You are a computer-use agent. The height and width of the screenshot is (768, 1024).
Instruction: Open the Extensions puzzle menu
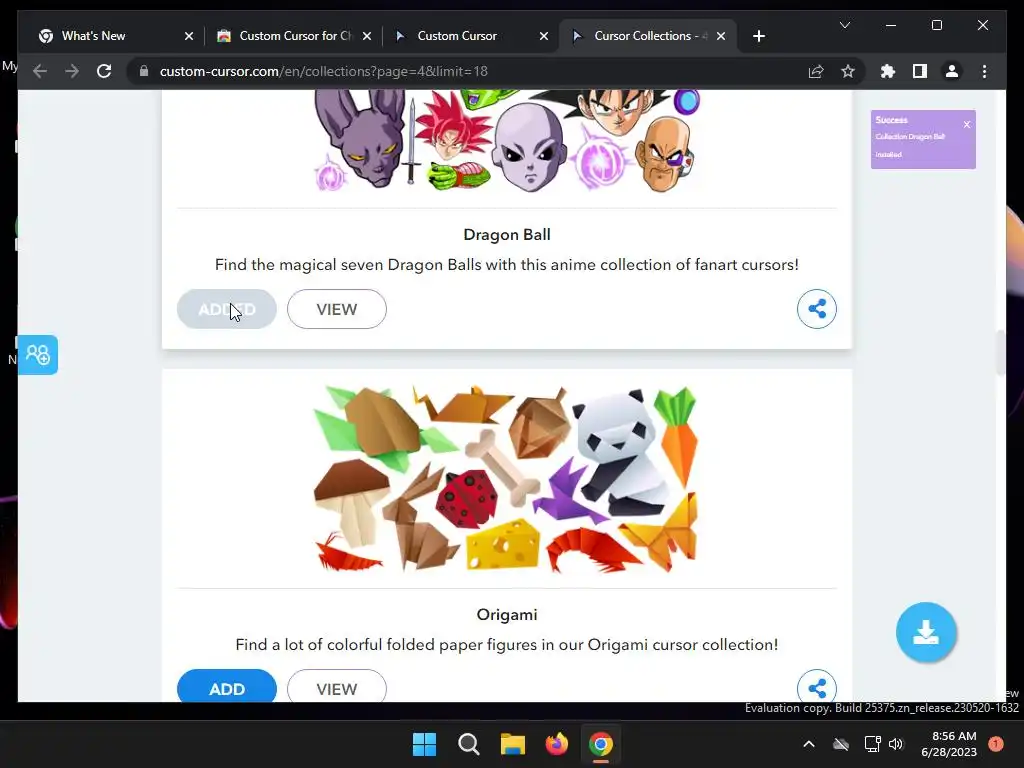pos(888,71)
